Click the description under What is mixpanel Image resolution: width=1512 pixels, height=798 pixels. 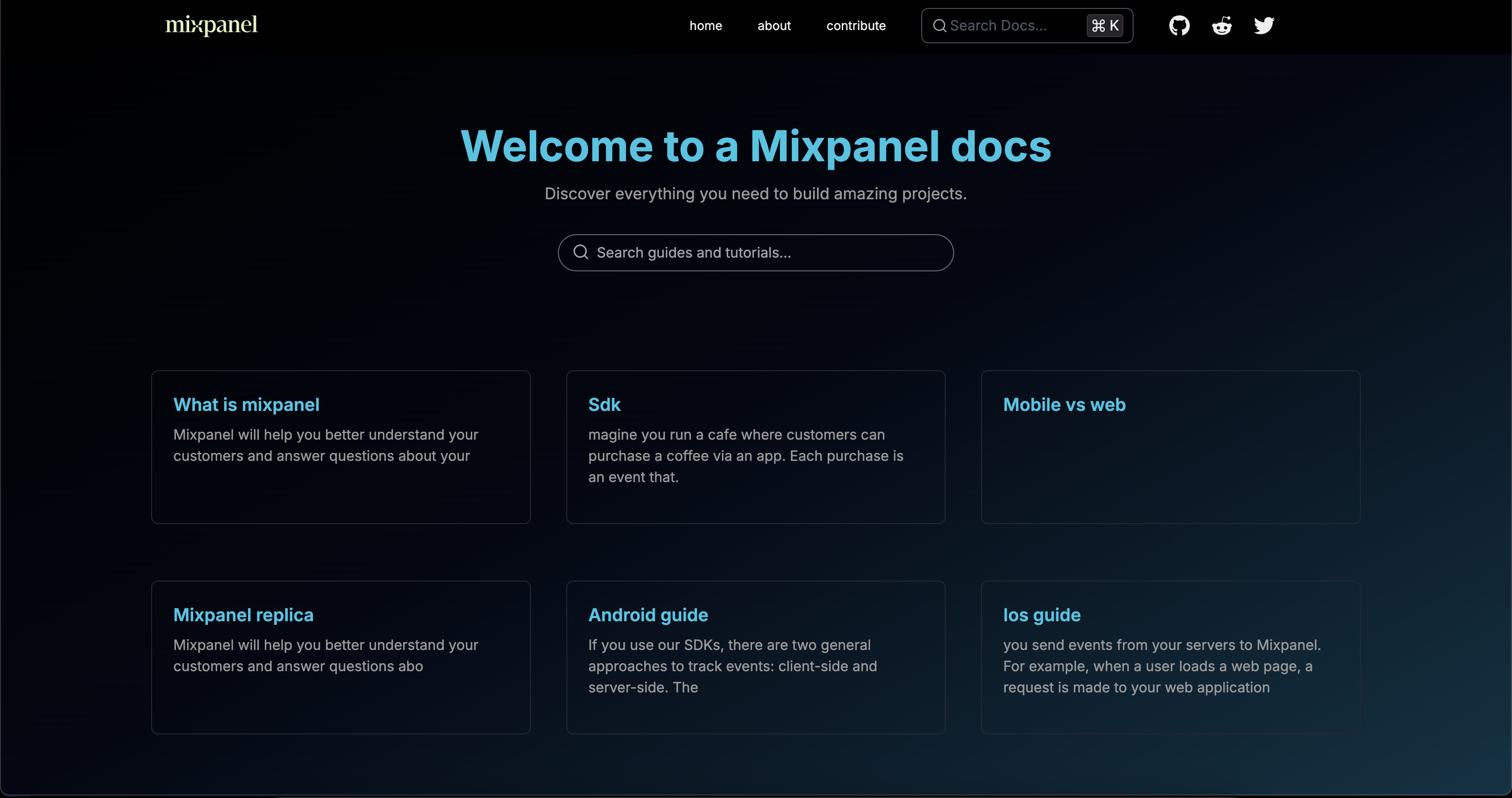(326, 445)
